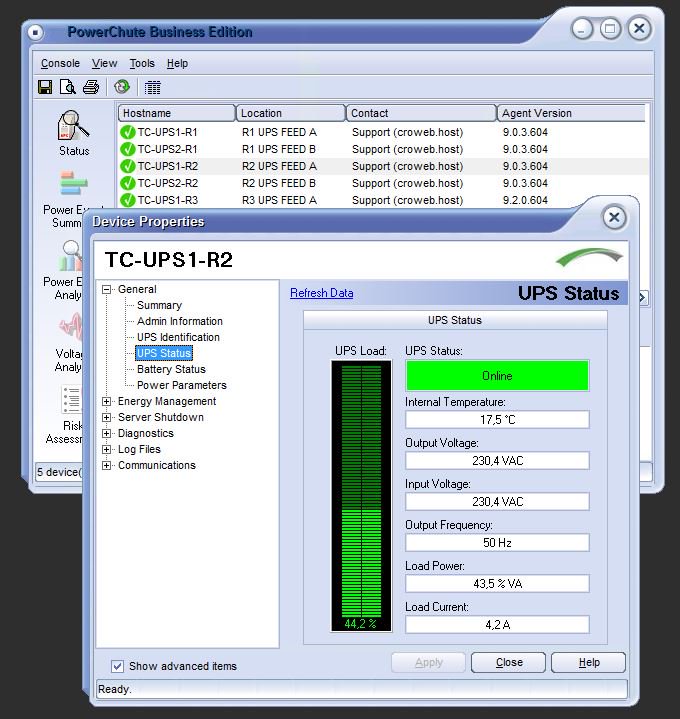Click the Help button in dialog
This screenshot has height=719, width=680.
point(588,663)
